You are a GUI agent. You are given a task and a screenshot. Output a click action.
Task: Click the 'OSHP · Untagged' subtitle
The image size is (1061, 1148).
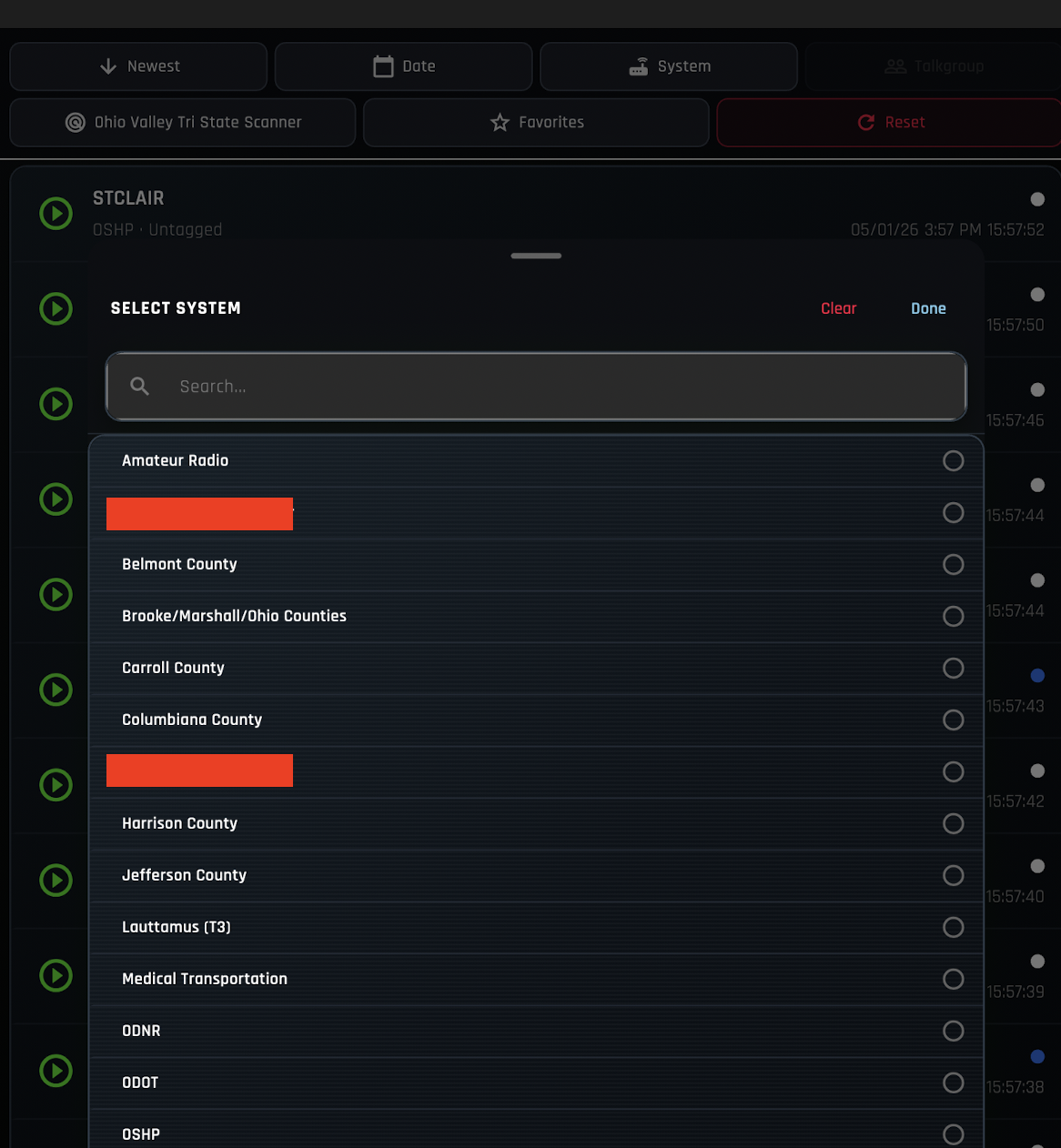point(157,230)
